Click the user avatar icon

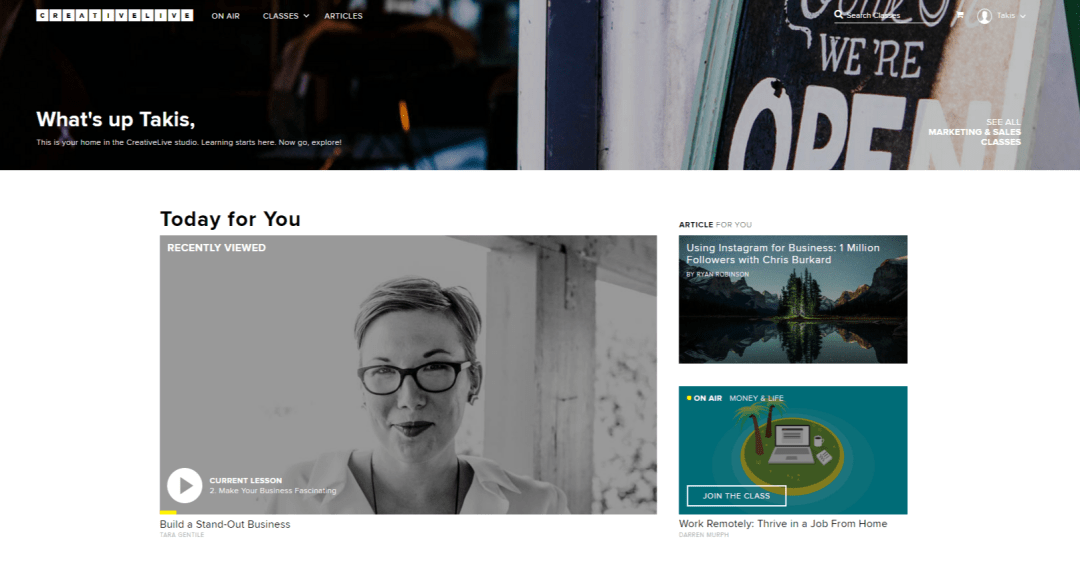pyautogui.click(x=984, y=16)
